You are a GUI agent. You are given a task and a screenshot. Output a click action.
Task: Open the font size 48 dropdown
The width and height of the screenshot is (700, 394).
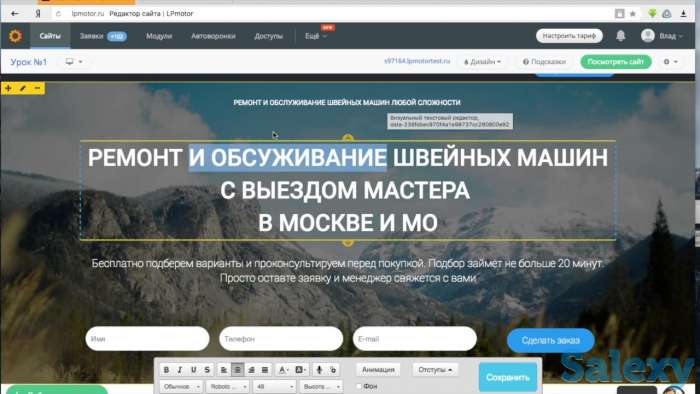pos(274,386)
